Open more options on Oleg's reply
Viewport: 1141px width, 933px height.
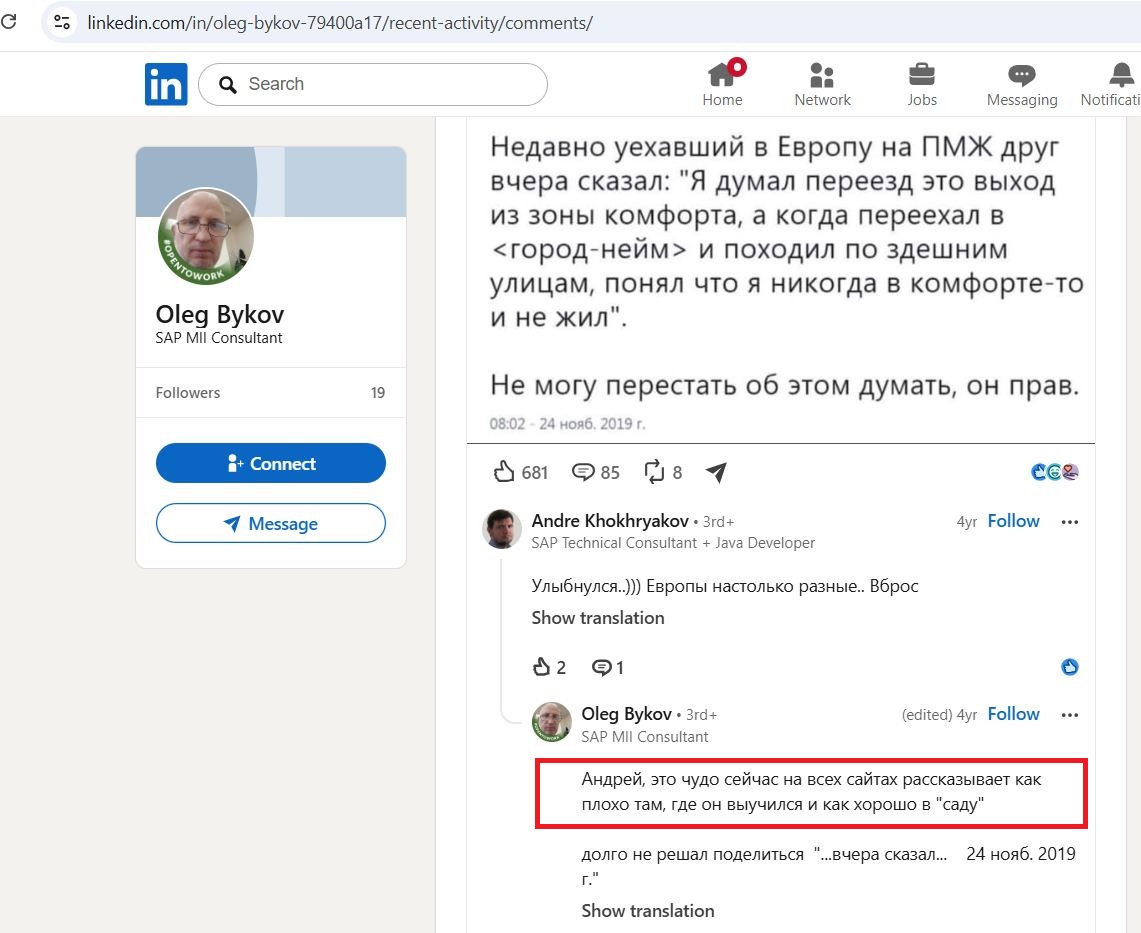[x=1070, y=715]
